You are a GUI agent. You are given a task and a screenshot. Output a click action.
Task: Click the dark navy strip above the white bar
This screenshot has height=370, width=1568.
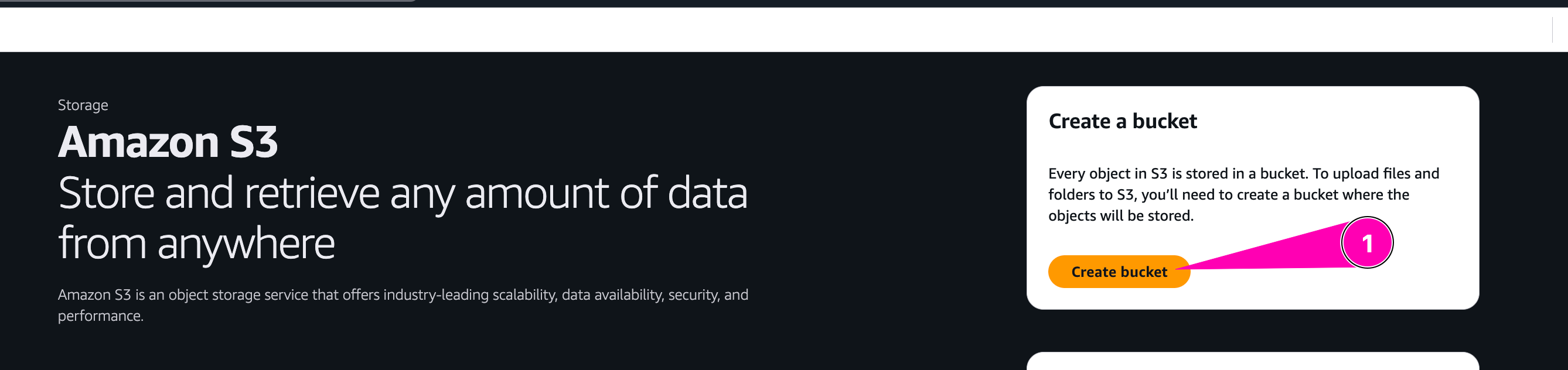(974, 4)
